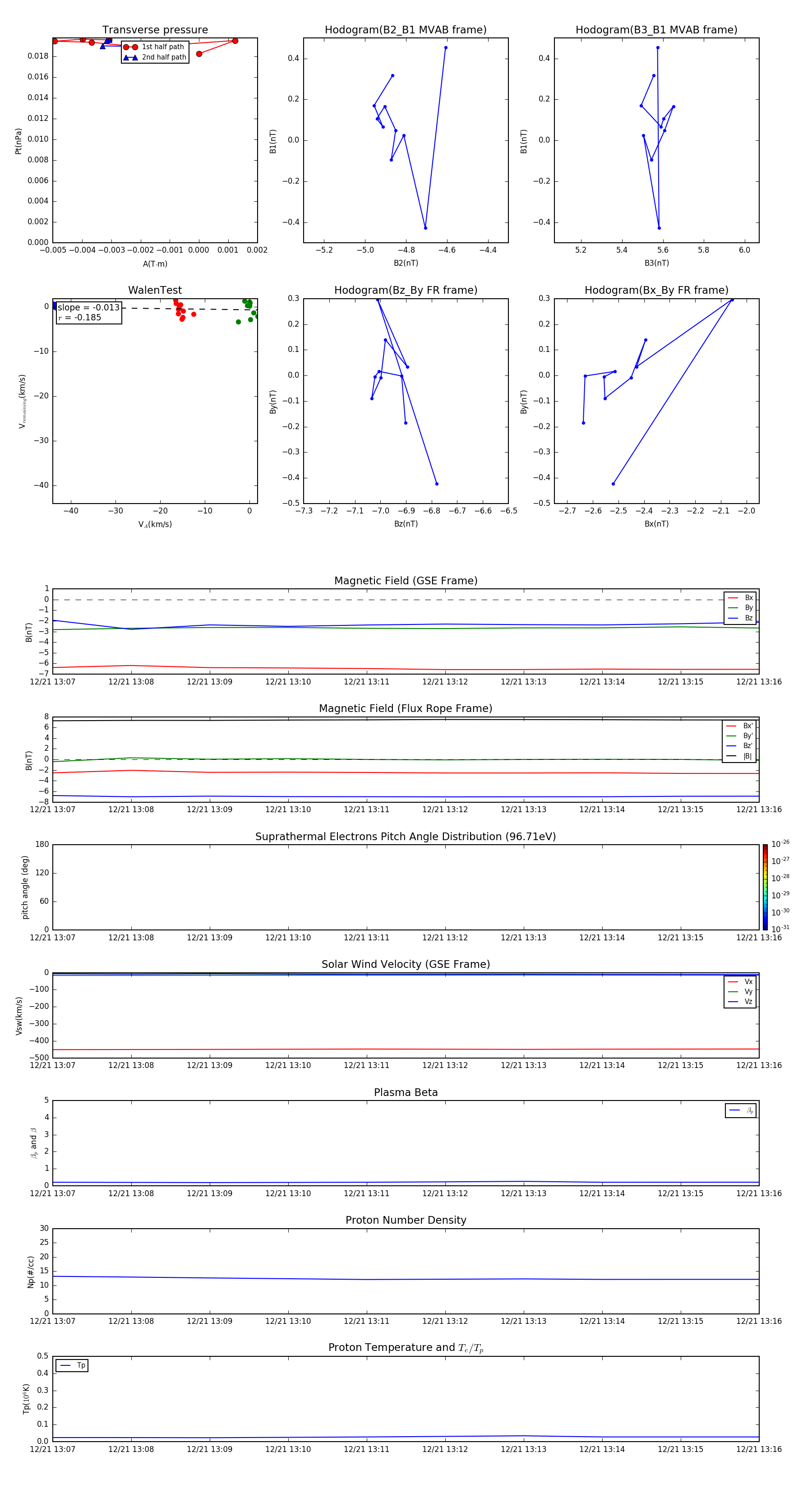Click the Tp legend in Proton Temperature plot
This screenshot has height=1489, width=812.
tap(72, 1365)
